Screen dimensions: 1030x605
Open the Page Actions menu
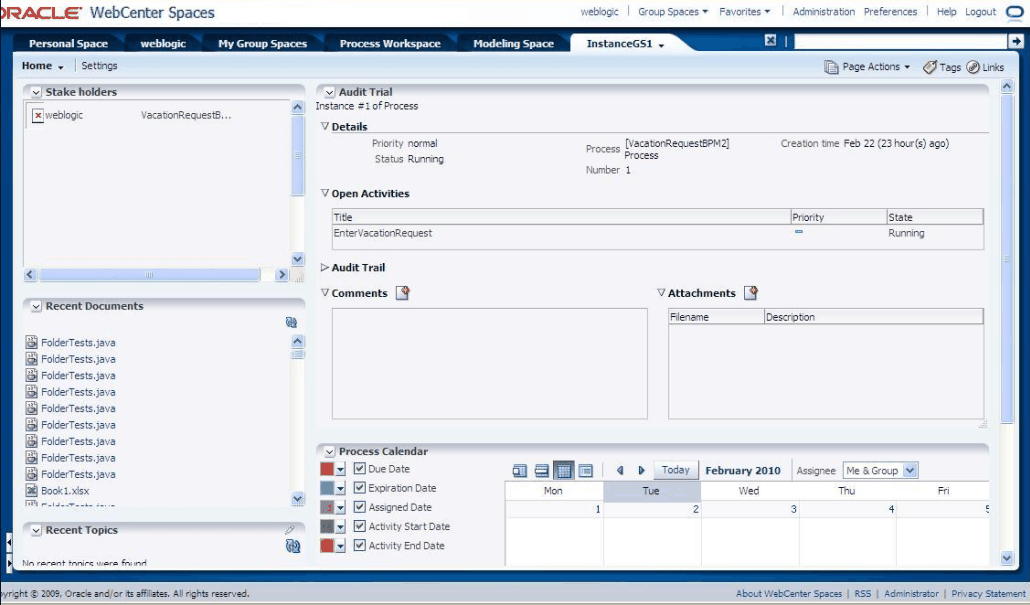pos(876,67)
